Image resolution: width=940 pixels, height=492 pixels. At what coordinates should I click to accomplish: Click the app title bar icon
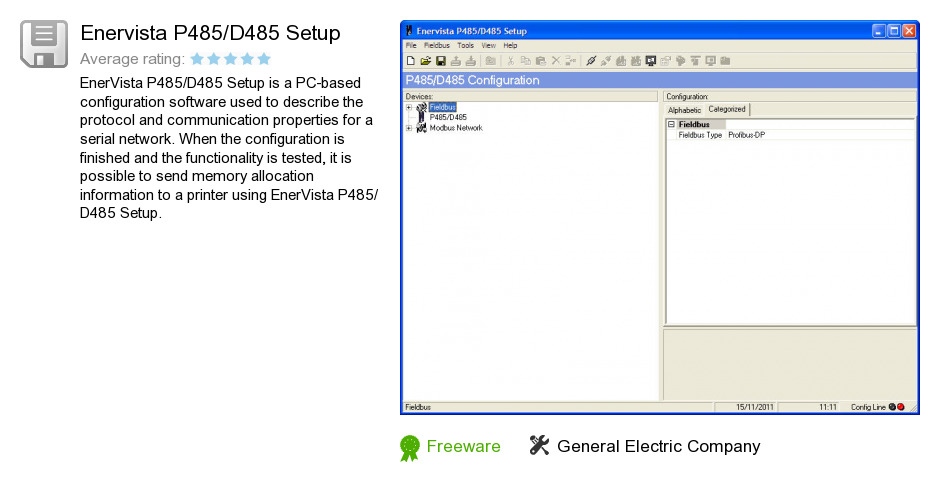coord(409,31)
